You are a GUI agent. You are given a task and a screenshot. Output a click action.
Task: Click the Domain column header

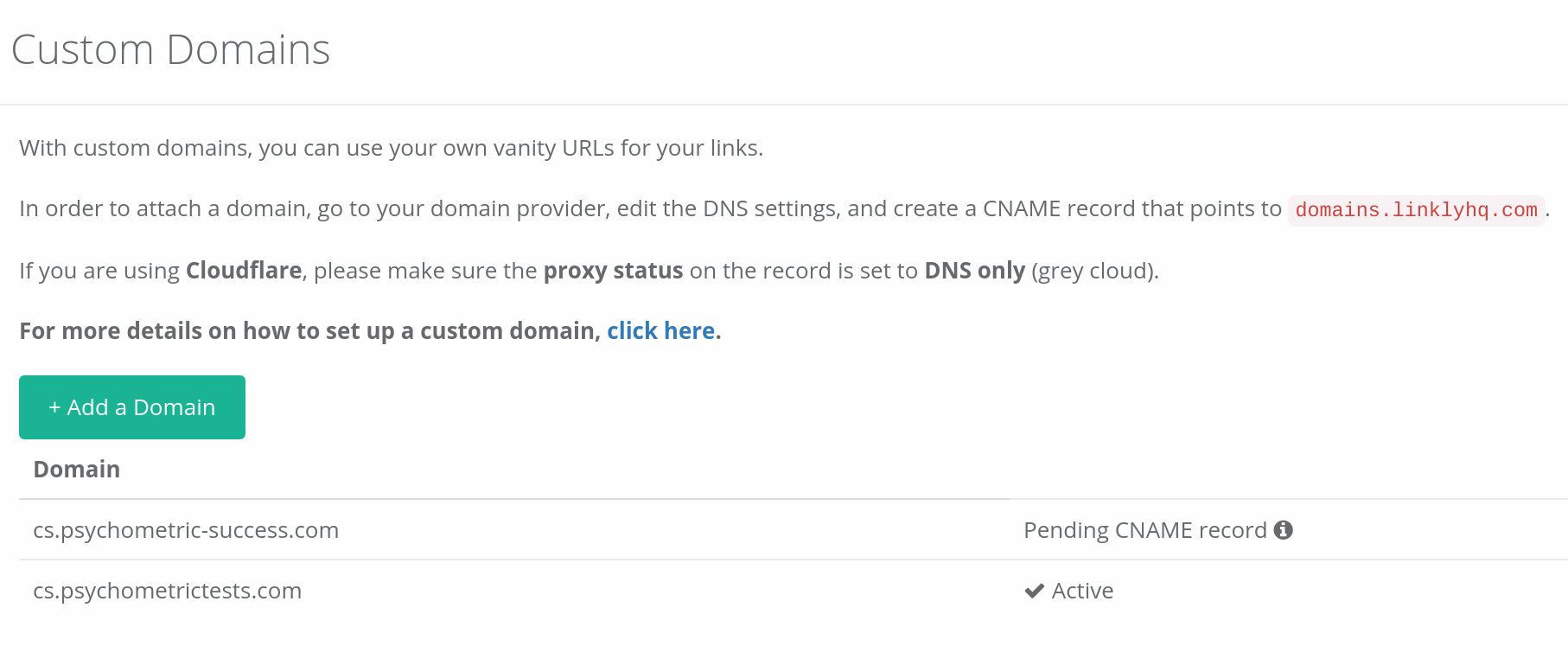(76, 470)
